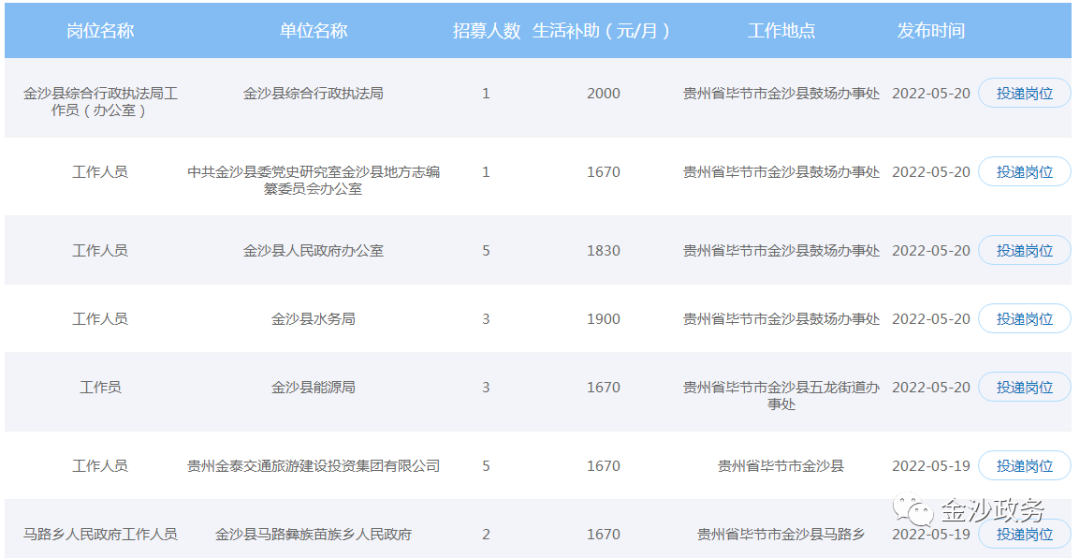Select 工作人员 title in 贵州金泰 row
The image size is (1080, 558).
pos(101,466)
